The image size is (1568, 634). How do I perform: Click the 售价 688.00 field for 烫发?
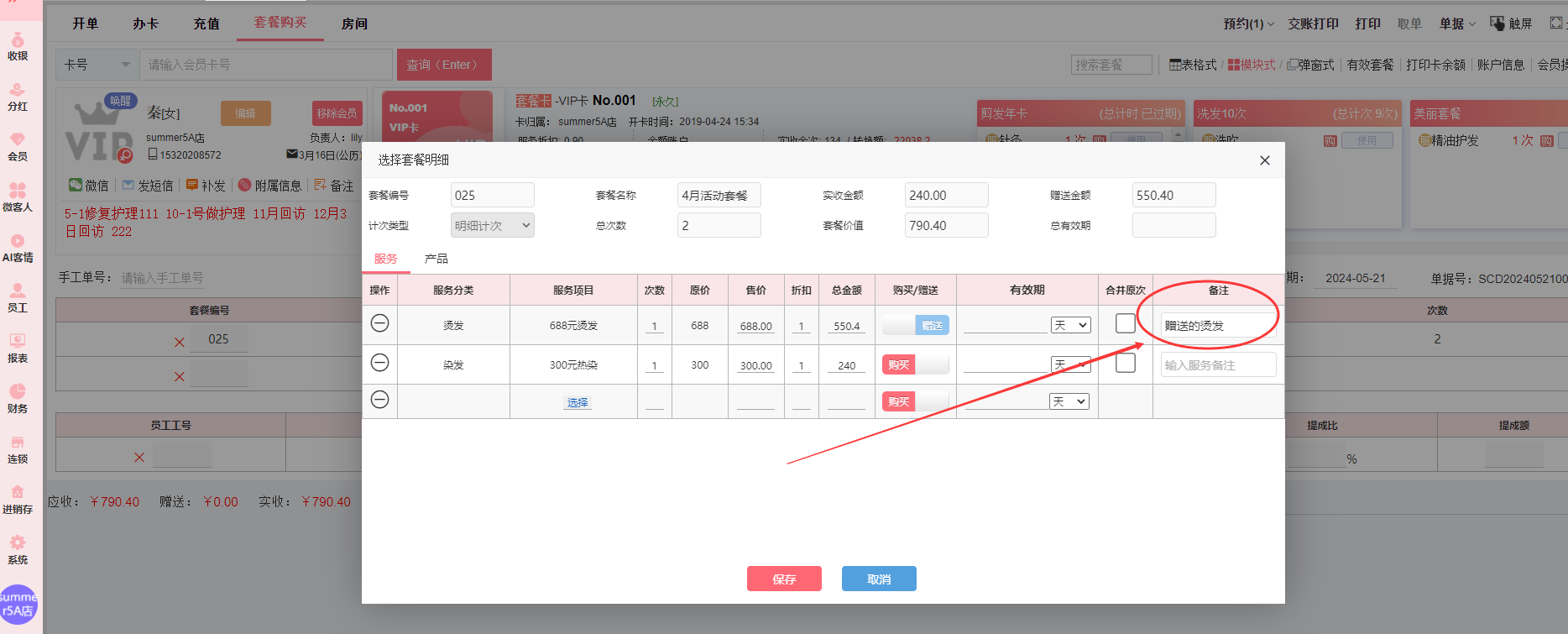(756, 326)
